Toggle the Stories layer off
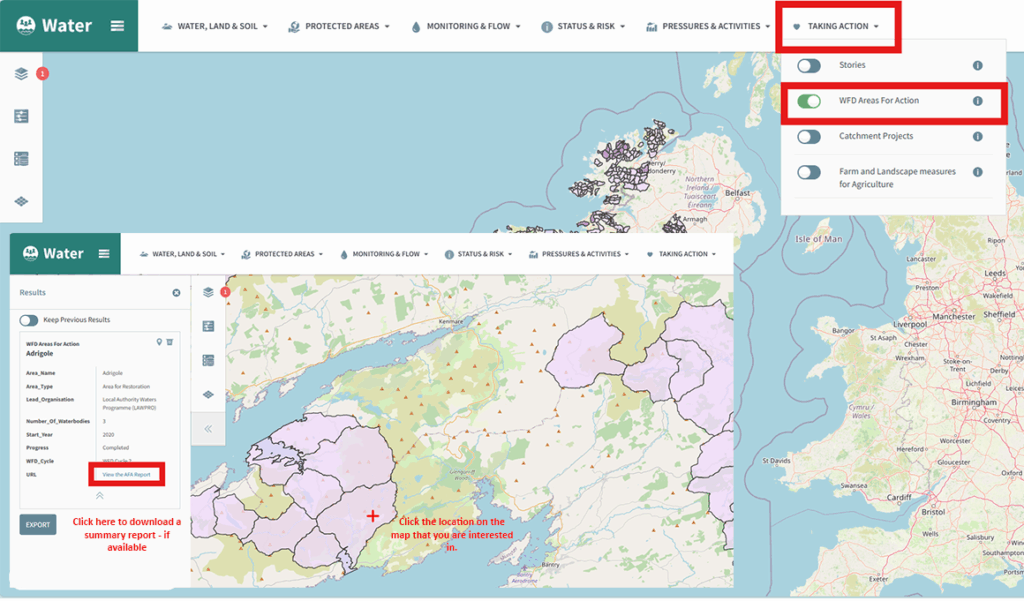1024x601 pixels. click(810, 65)
